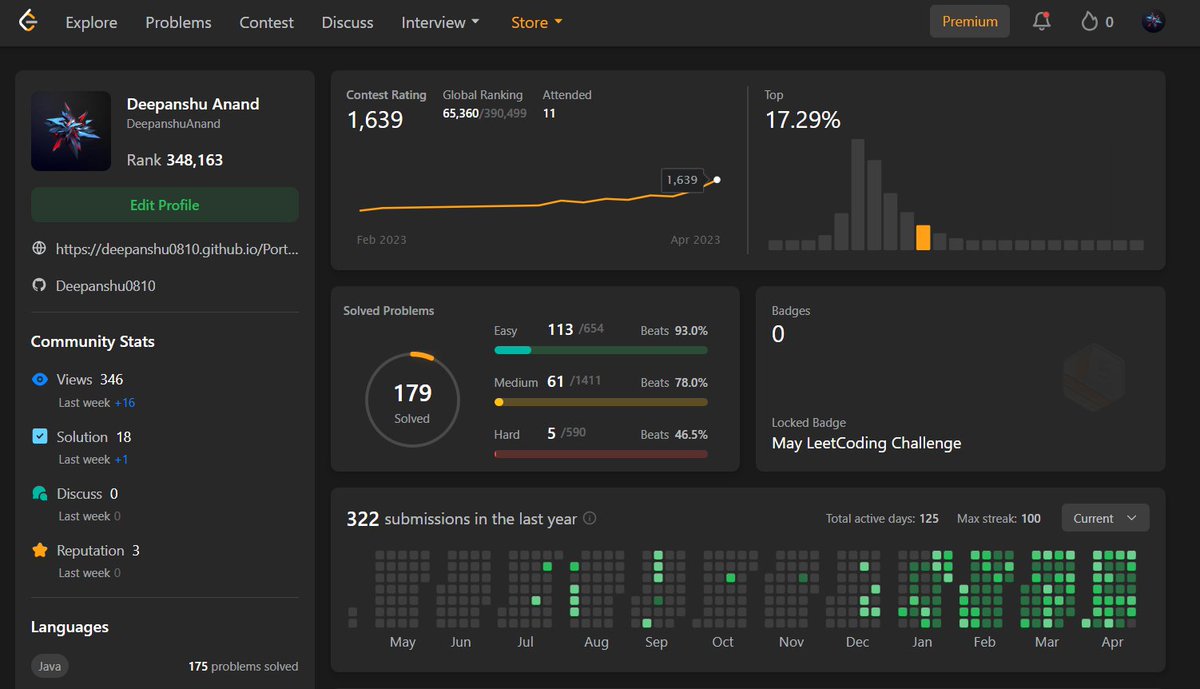Click the Java language tag
Screen dimensions: 1200x689
(x=50, y=666)
